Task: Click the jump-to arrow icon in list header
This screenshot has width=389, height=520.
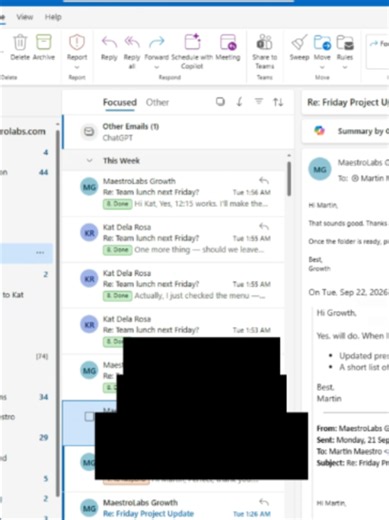Action: pos(239,101)
